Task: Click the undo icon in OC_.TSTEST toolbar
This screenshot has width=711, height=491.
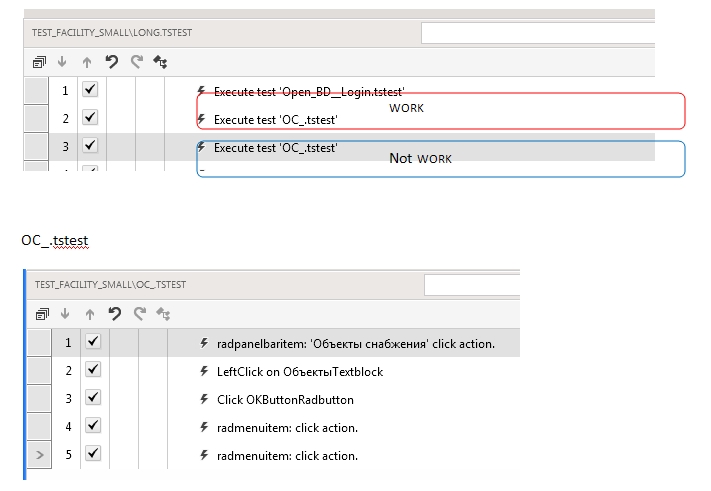Action: 114,314
